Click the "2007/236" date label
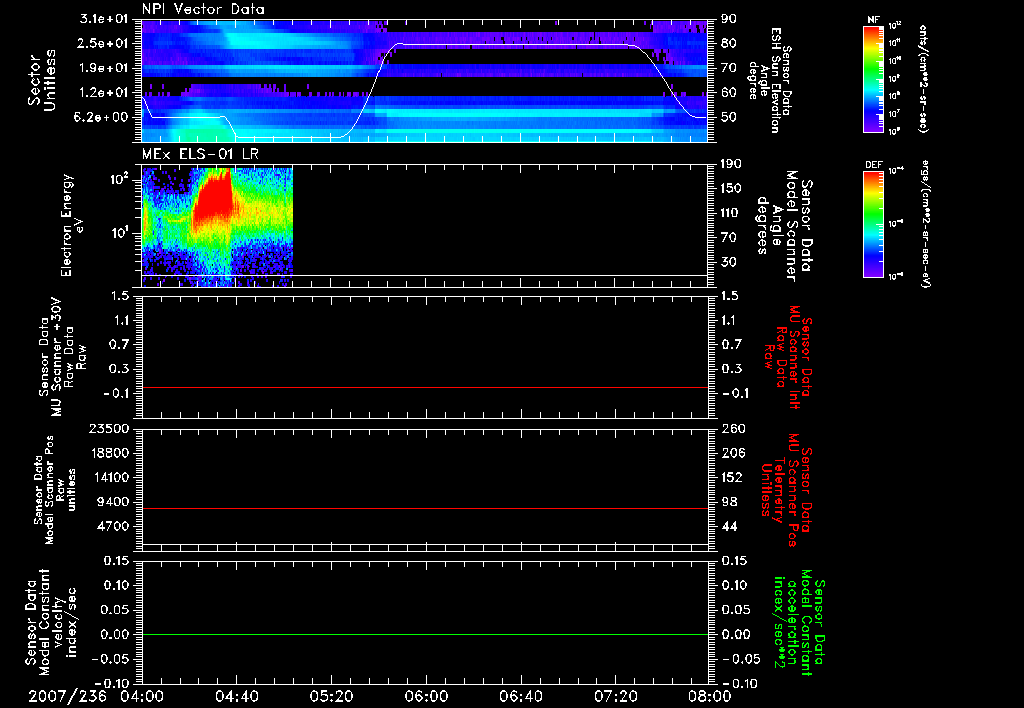Screen dimensions: 1024x708 point(67,696)
